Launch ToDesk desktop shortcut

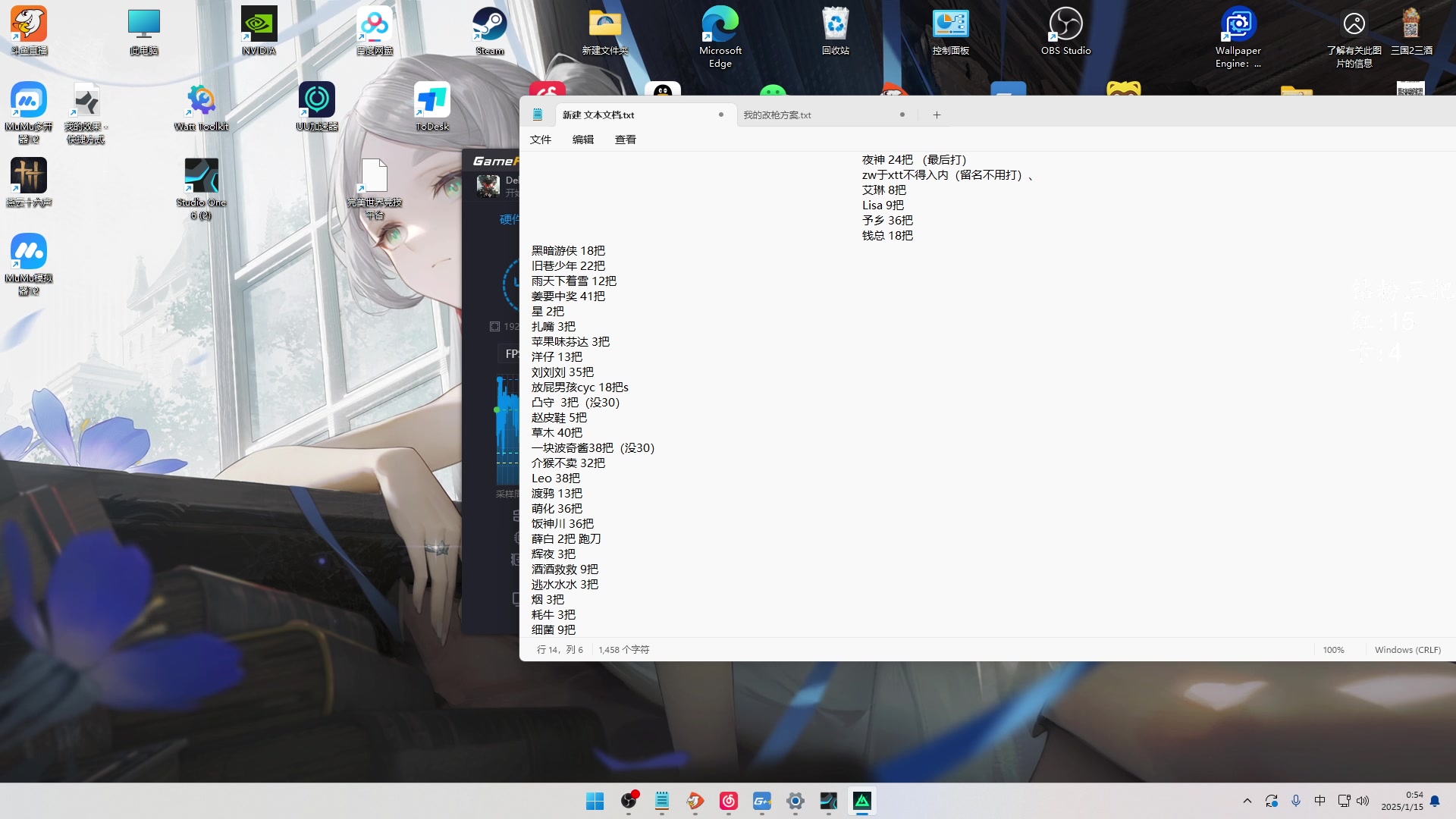point(432,106)
